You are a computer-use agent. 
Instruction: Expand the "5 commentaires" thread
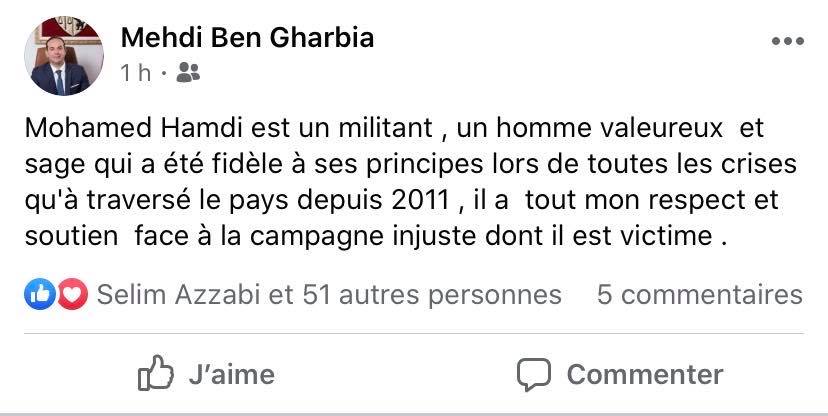pos(699,294)
